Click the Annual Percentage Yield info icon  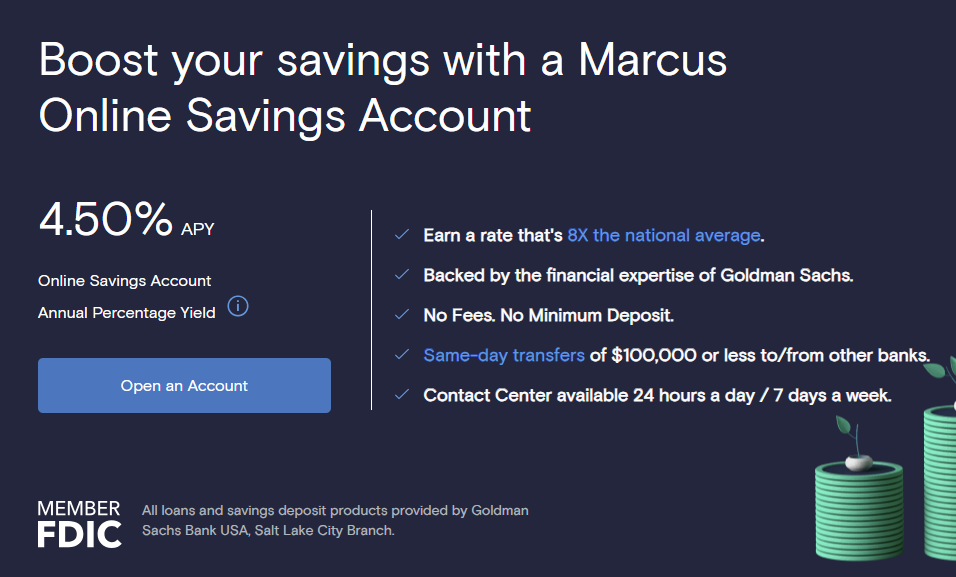tap(238, 307)
